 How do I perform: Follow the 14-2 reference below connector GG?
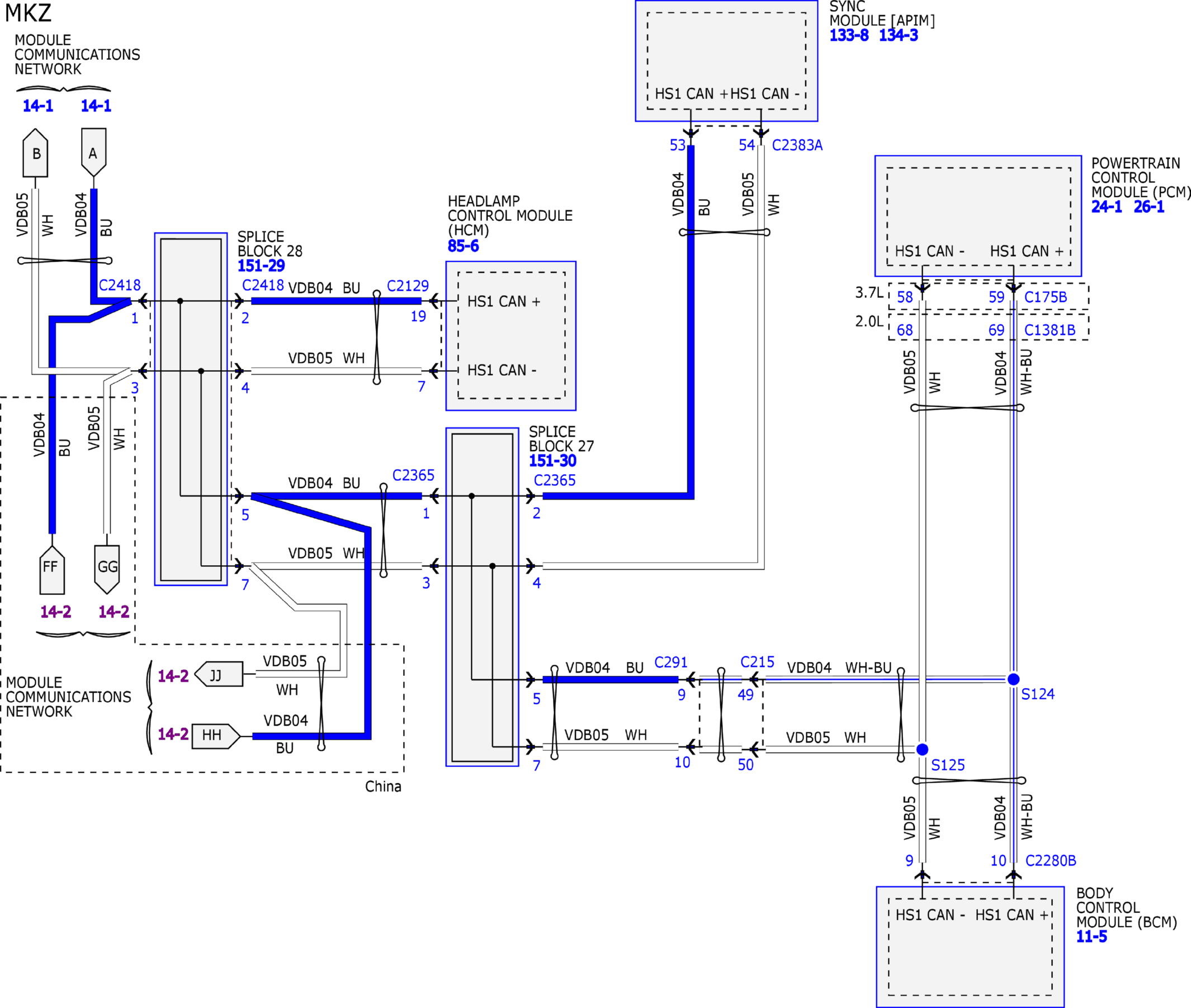point(114,612)
